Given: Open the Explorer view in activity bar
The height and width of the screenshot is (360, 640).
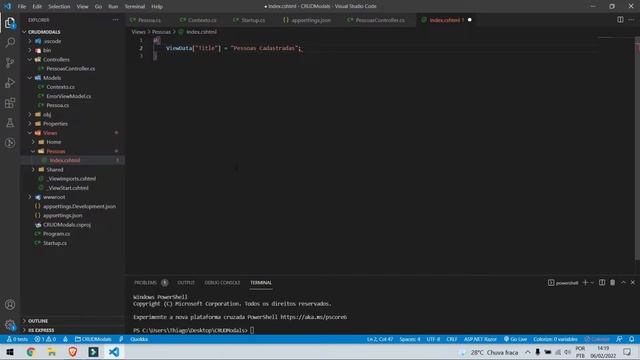Looking at the screenshot, I should [10, 22].
